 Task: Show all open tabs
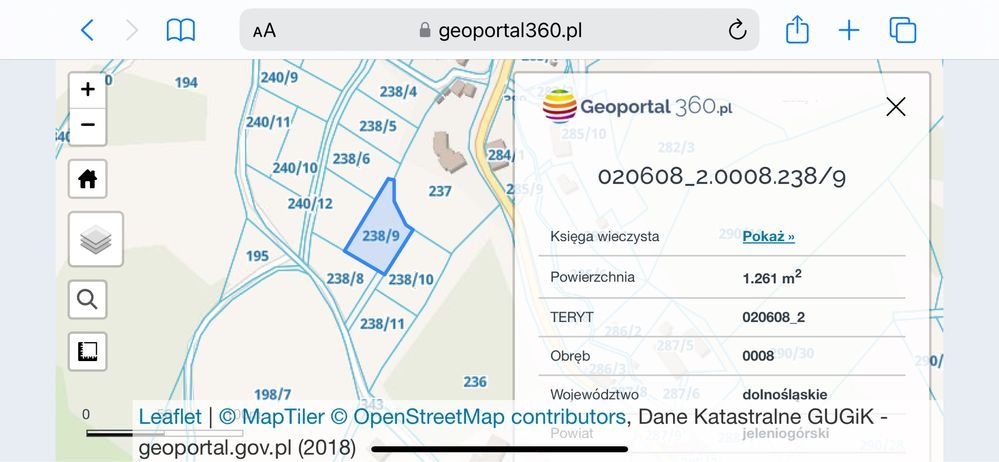903,30
